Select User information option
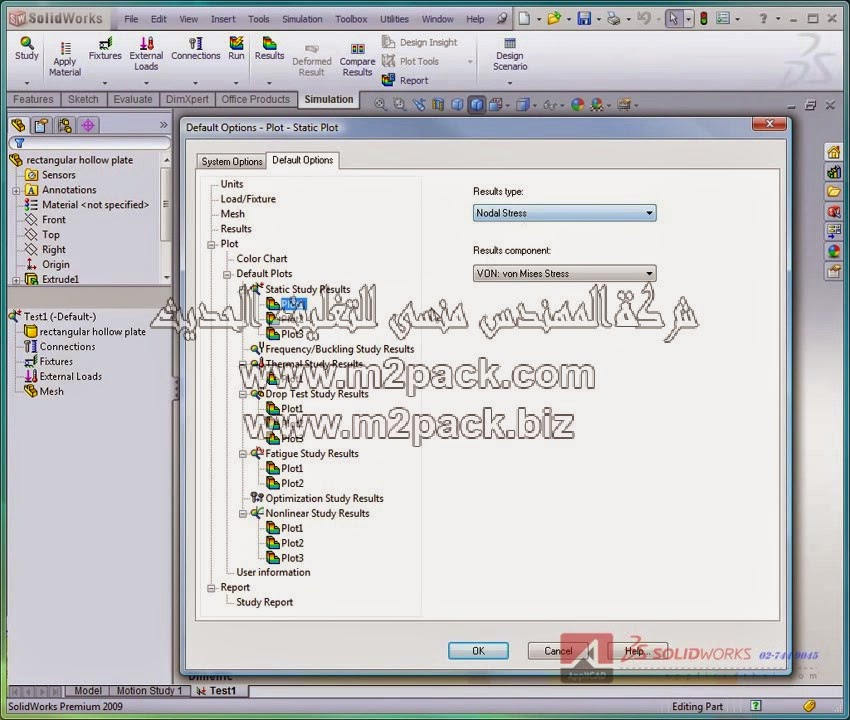The image size is (850, 720). click(273, 573)
